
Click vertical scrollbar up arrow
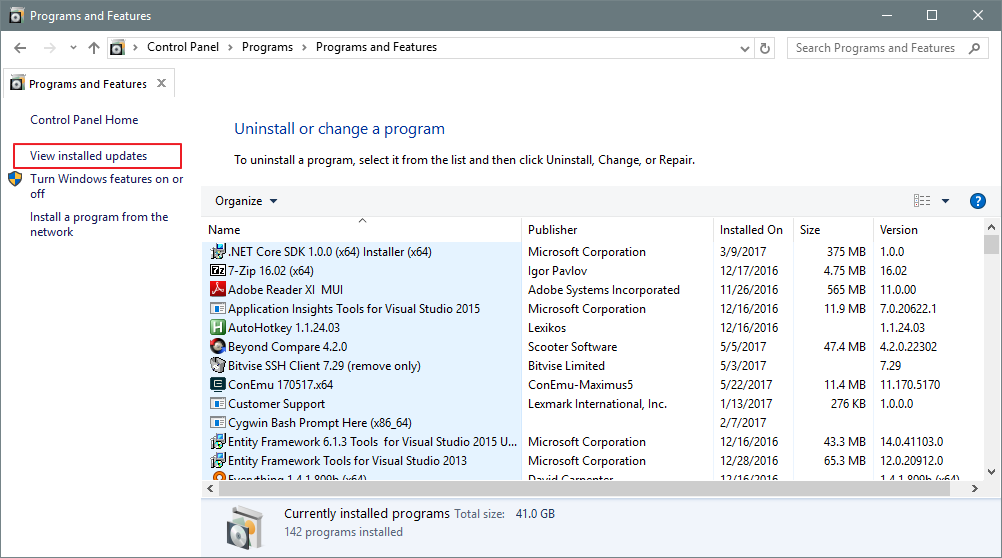(x=992, y=227)
